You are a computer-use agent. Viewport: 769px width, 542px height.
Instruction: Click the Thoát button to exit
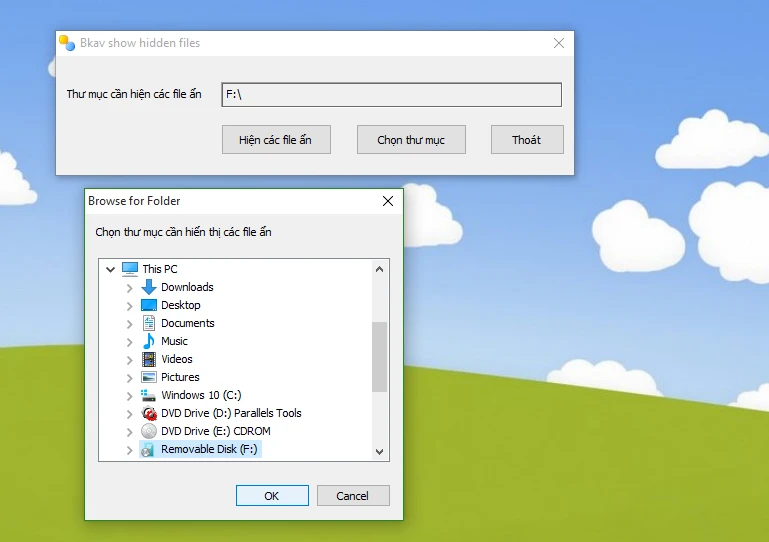point(527,140)
